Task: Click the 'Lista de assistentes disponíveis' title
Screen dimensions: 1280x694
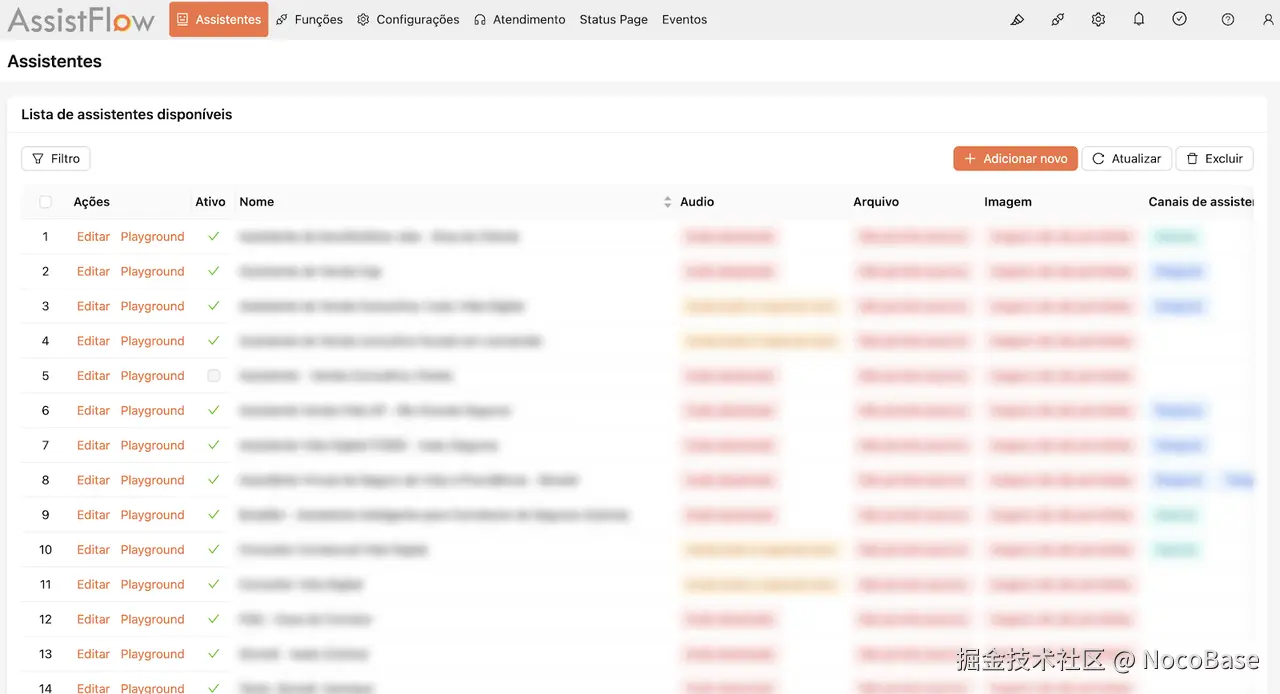Action: [x=127, y=115]
